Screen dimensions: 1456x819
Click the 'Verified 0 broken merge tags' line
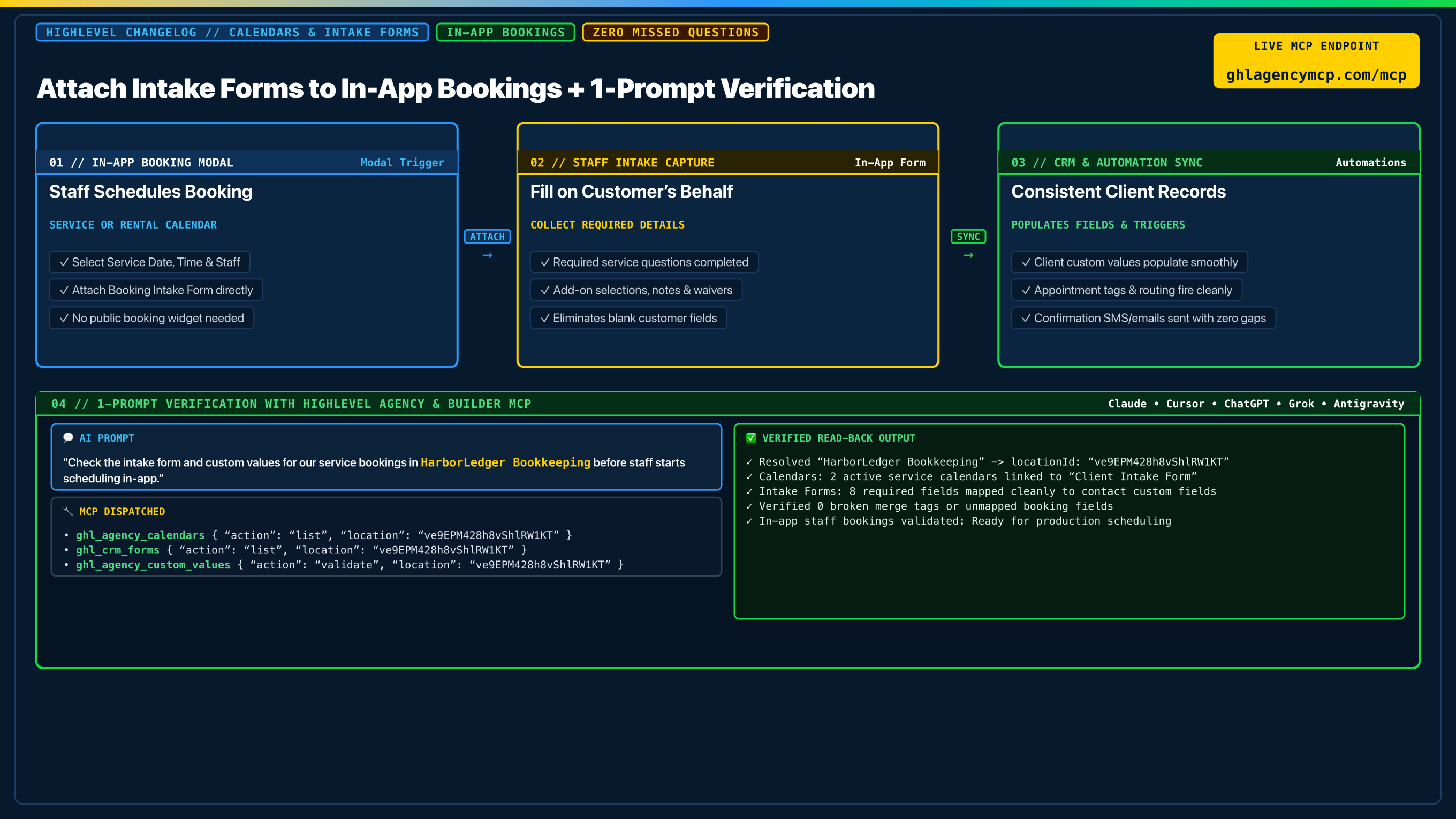[930, 506]
